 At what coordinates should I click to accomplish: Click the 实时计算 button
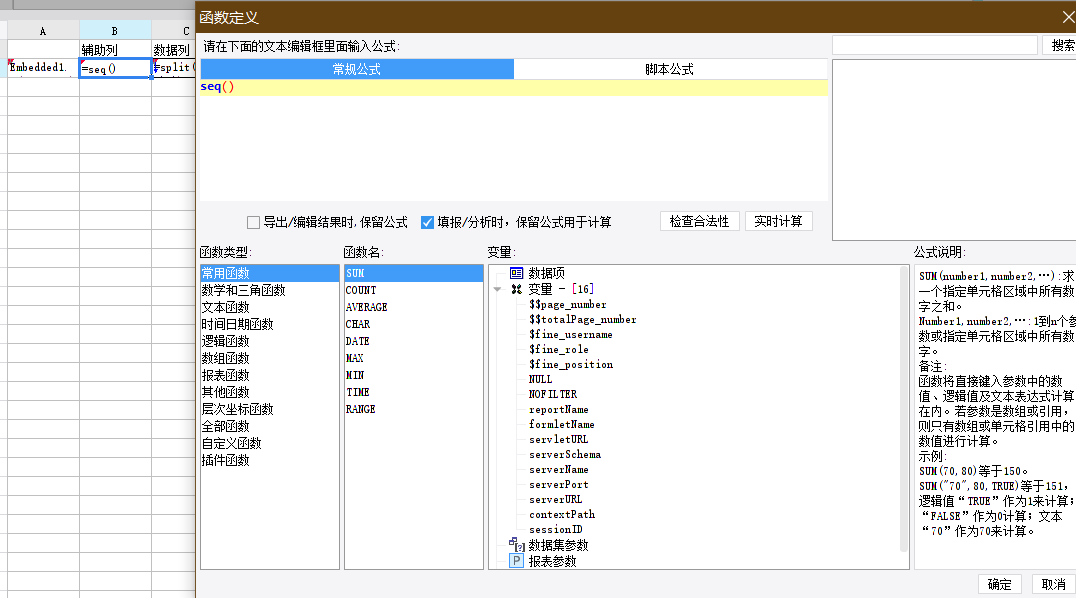778,221
